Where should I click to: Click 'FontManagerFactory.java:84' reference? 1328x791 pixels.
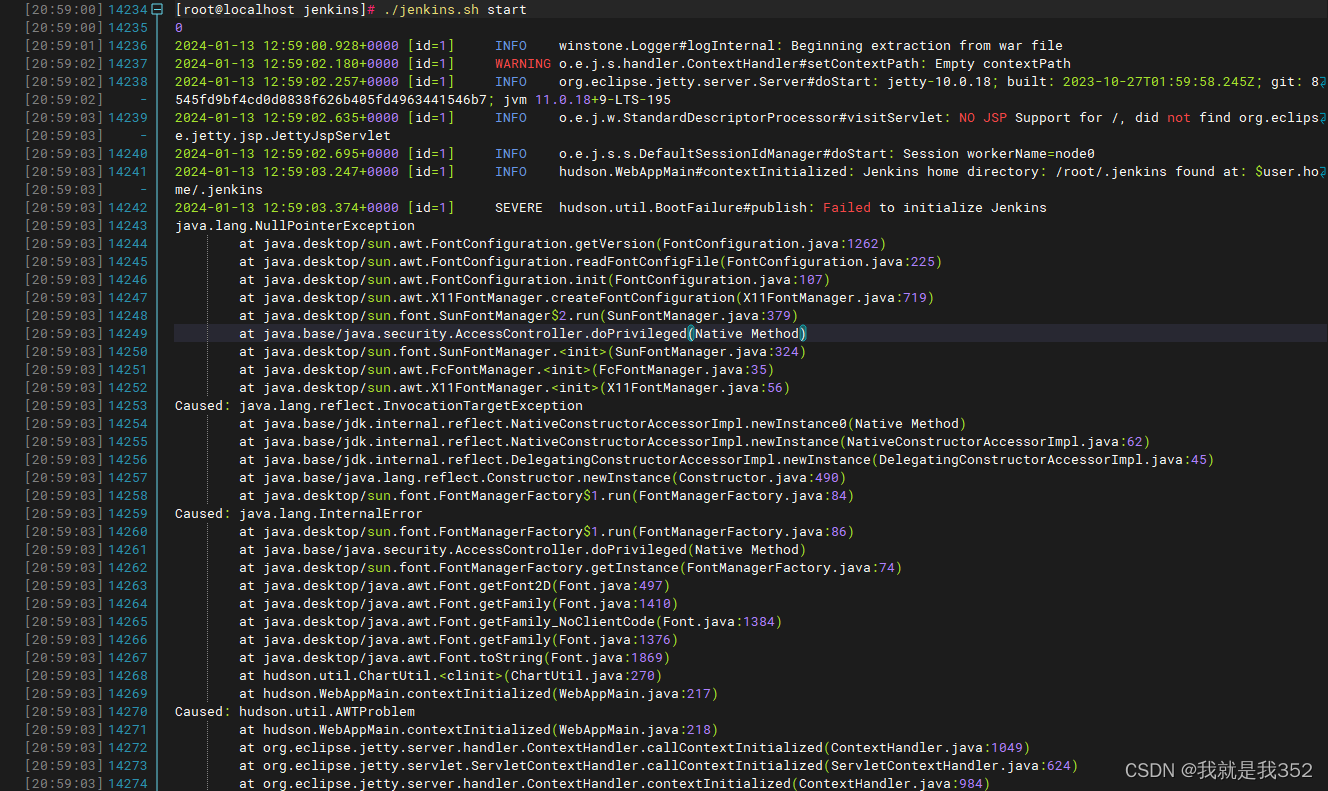point(743,495)
